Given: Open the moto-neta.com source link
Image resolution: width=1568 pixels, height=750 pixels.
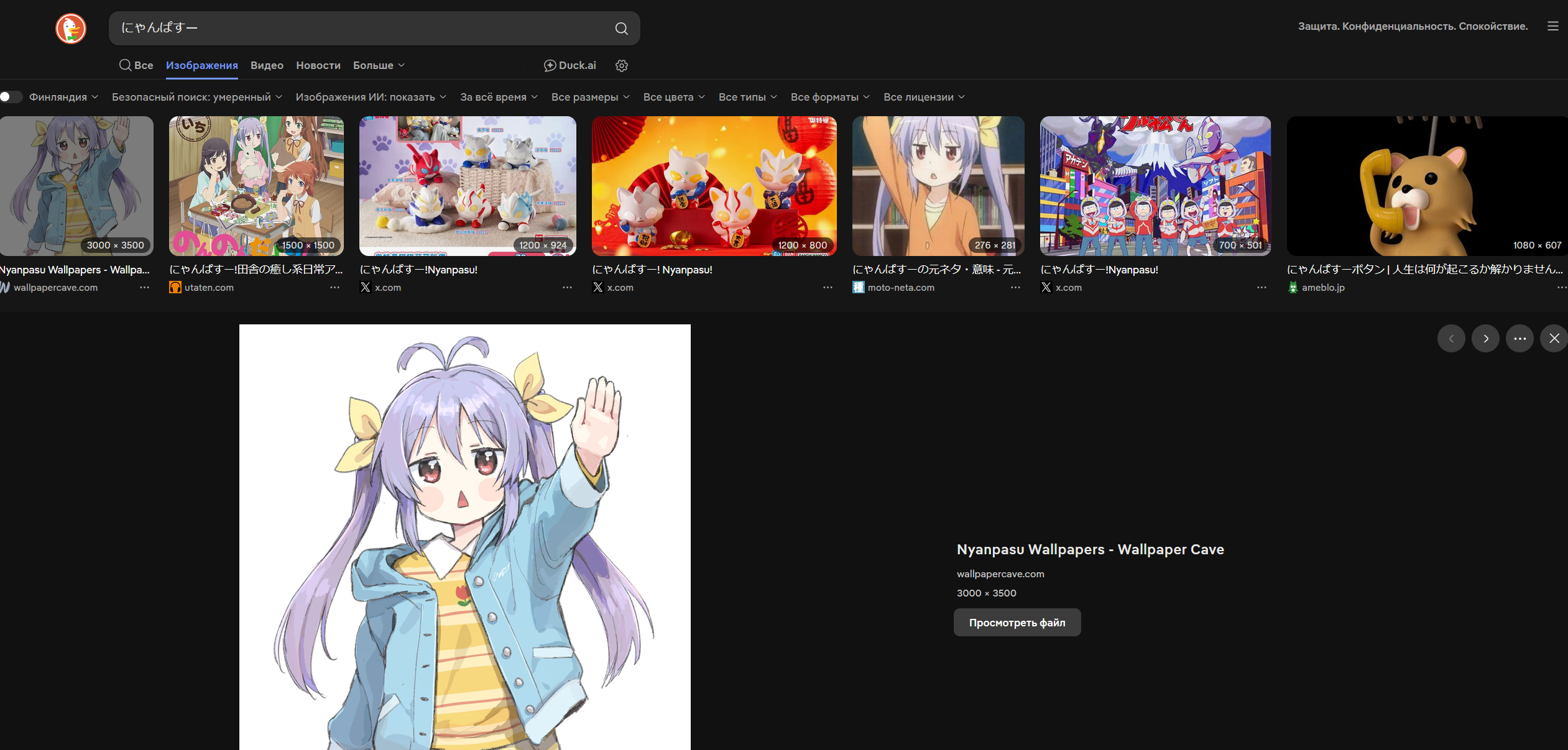Looking at the screenshot, I should pyautogui.click(x=901, y=288).
